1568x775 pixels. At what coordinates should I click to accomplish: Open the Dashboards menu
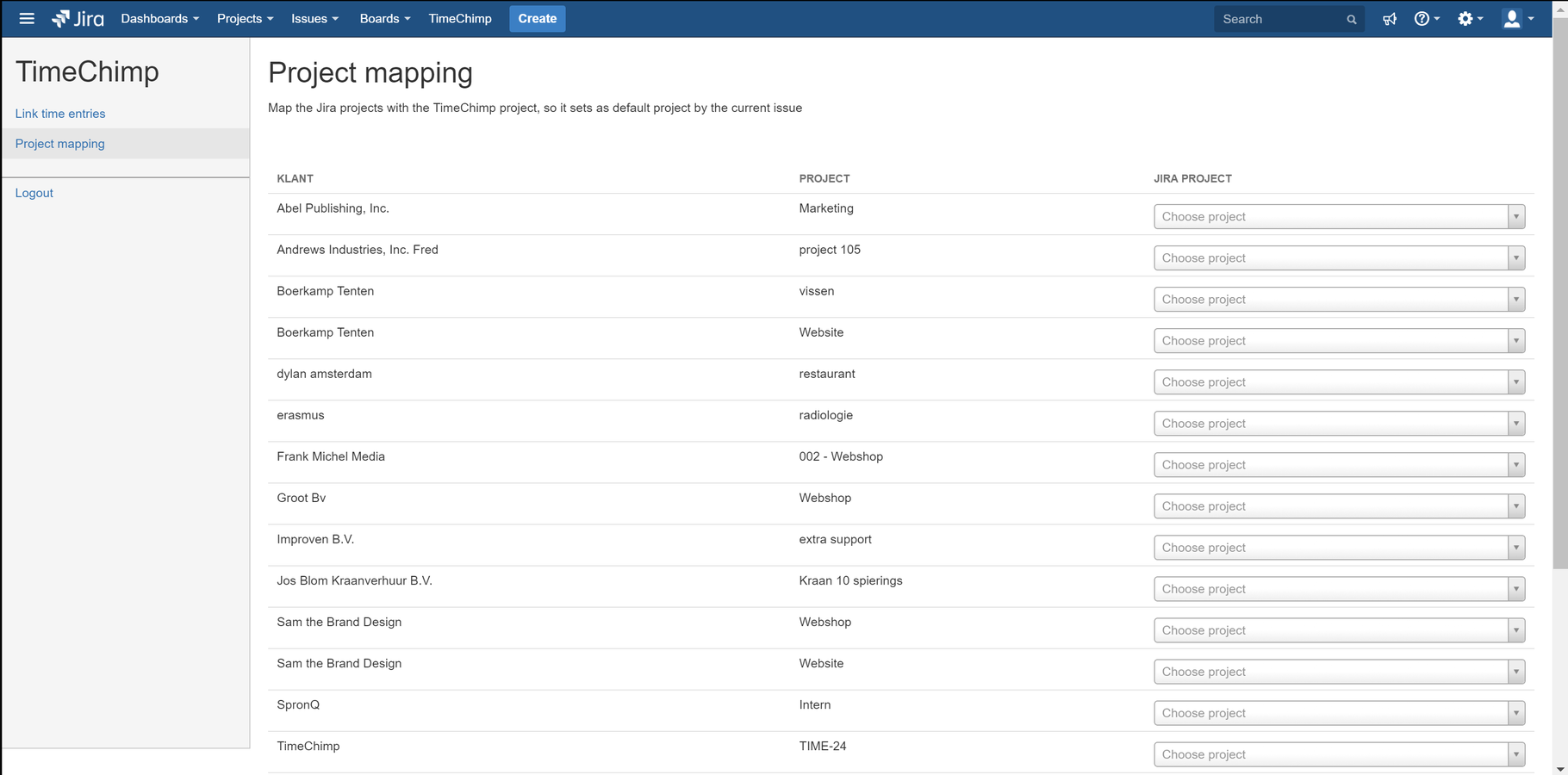pos(159,18)
